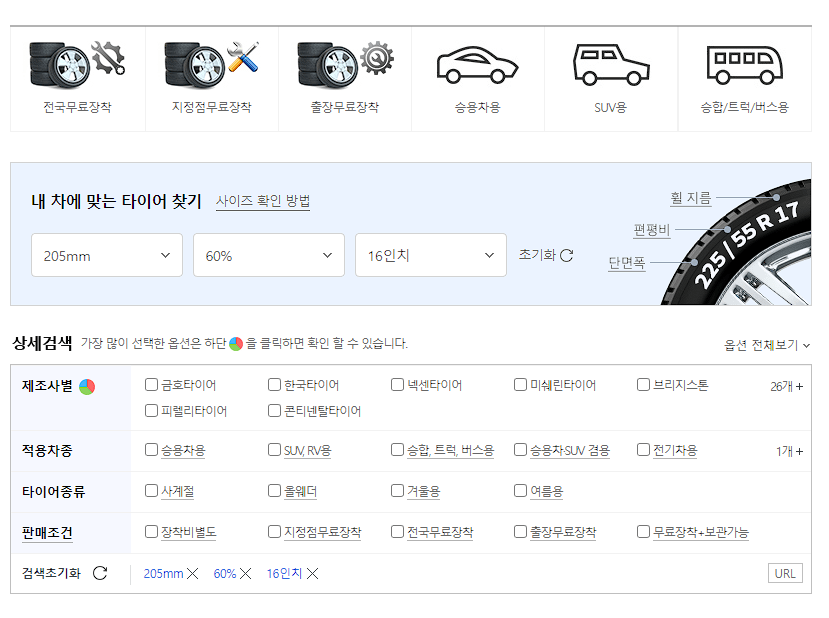Click the 16인치 selected filter text
Image resolution: width=829 pixels, height=618 pixels.
(x=284, y=574)
